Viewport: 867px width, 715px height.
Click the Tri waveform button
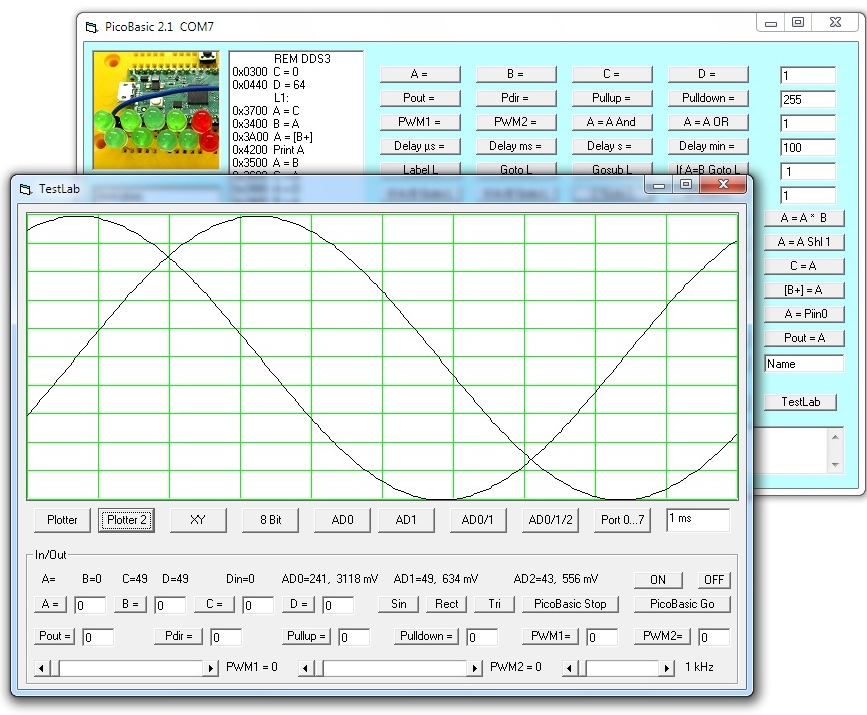pos(494,604)
